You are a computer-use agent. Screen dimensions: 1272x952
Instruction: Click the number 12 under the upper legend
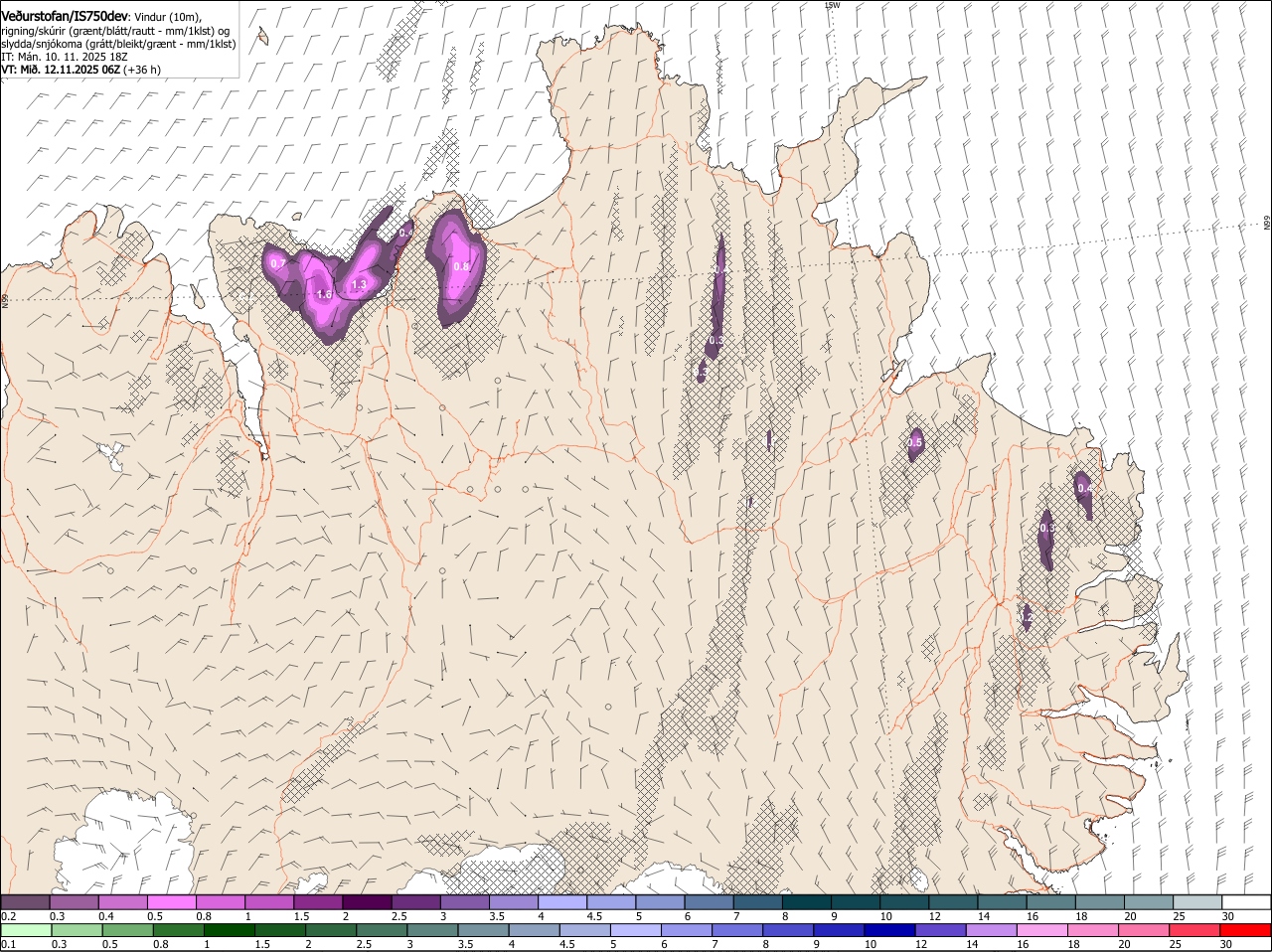click(934, 916)
